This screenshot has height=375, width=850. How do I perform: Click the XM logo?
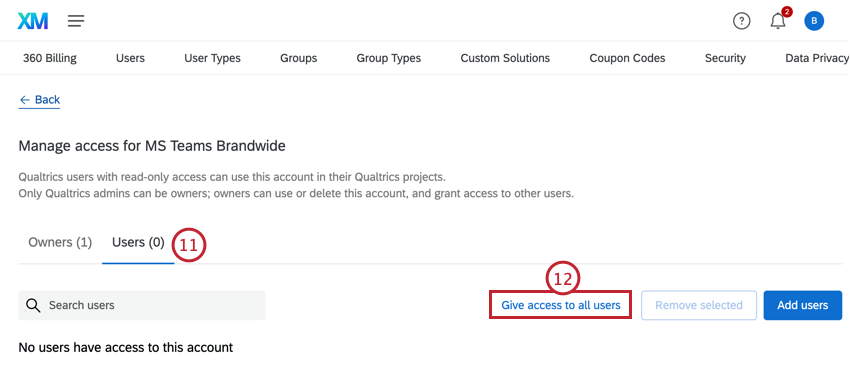tap(33, 21)
